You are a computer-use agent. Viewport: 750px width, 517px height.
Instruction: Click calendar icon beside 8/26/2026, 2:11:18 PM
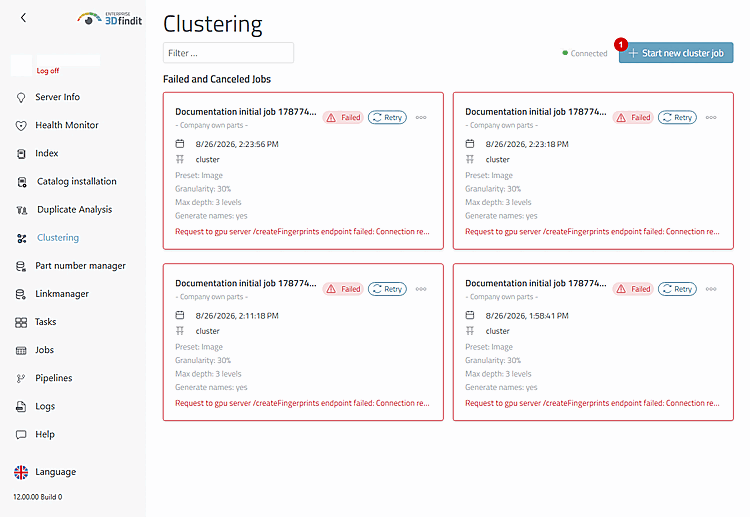click(x=180, y=316)
